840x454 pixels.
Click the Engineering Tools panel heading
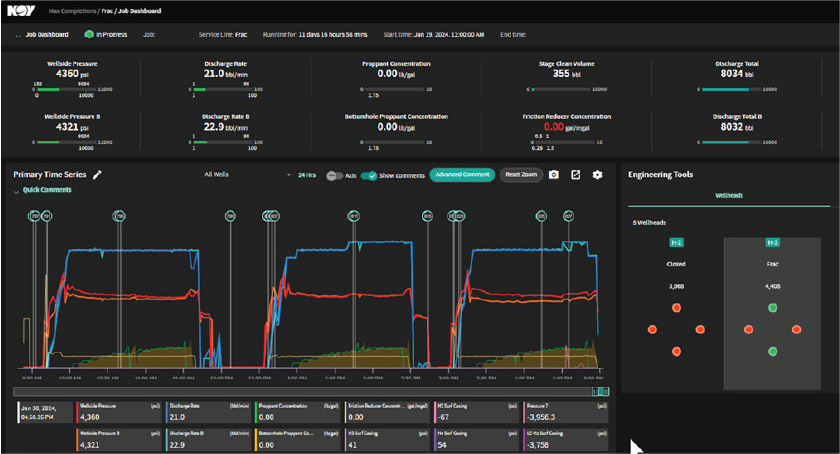coord(661,175)
